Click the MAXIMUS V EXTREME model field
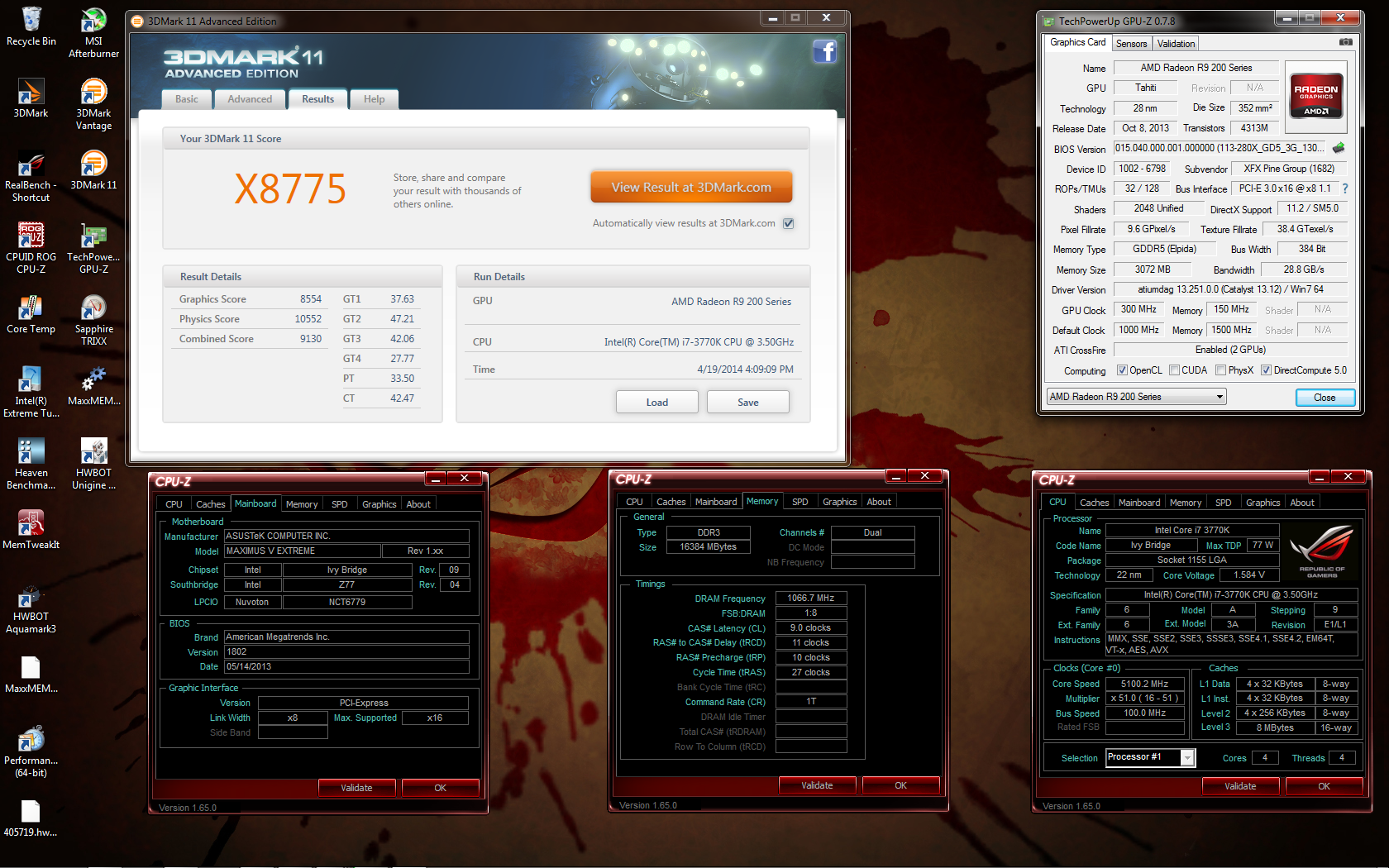 [x=302, y=551]
